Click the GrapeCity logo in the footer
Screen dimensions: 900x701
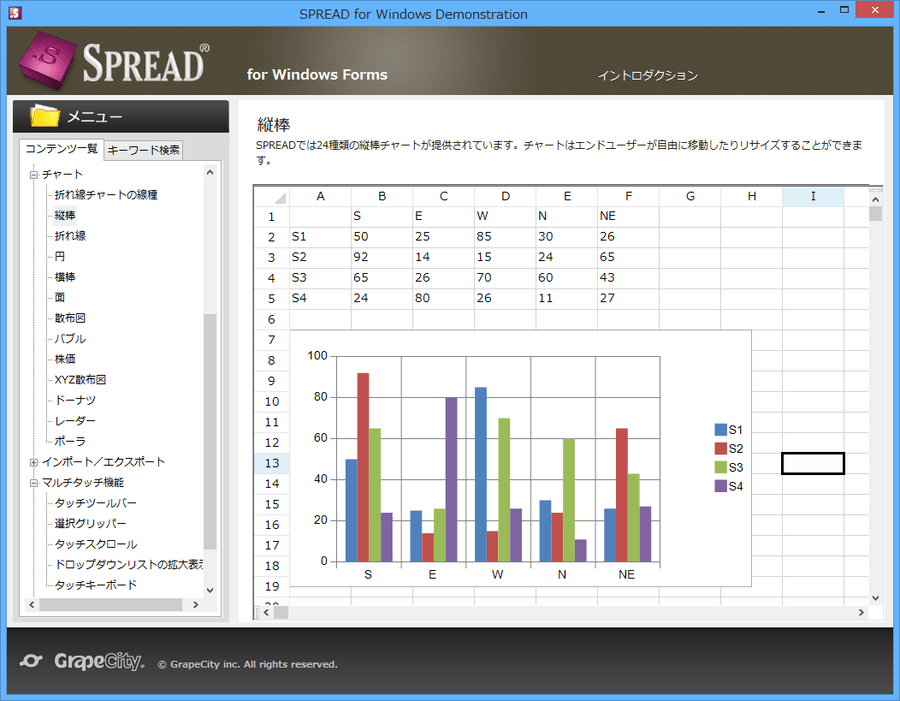(x=82, y=661)
